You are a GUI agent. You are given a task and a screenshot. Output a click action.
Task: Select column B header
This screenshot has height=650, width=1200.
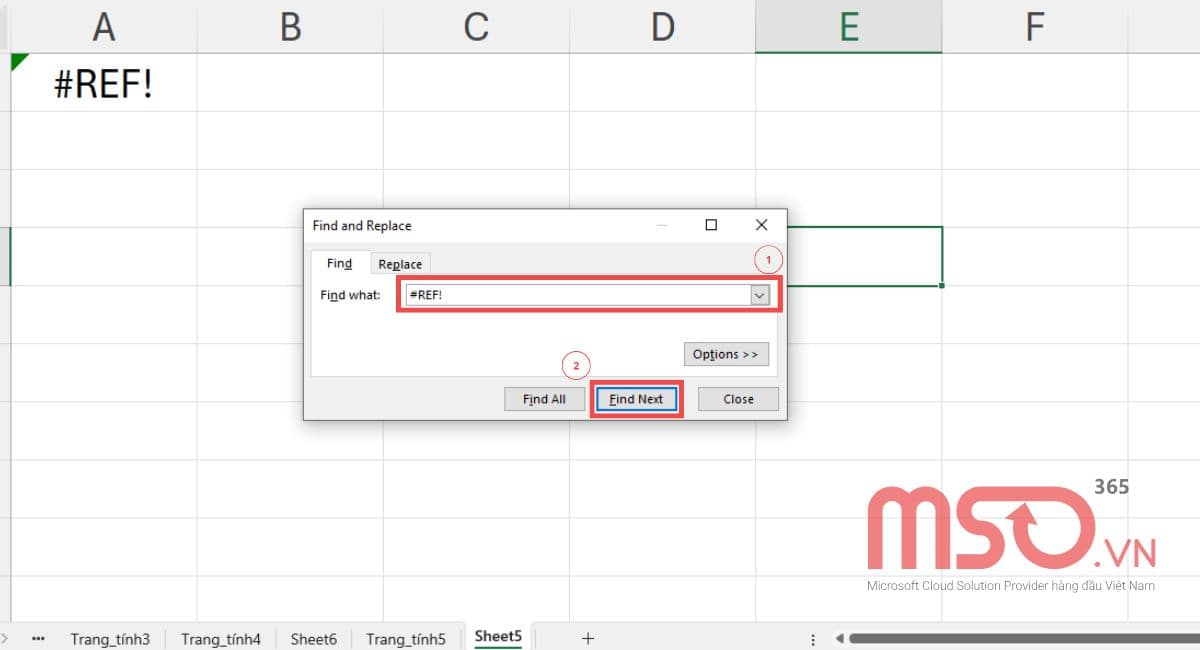(x=290, y=27)
